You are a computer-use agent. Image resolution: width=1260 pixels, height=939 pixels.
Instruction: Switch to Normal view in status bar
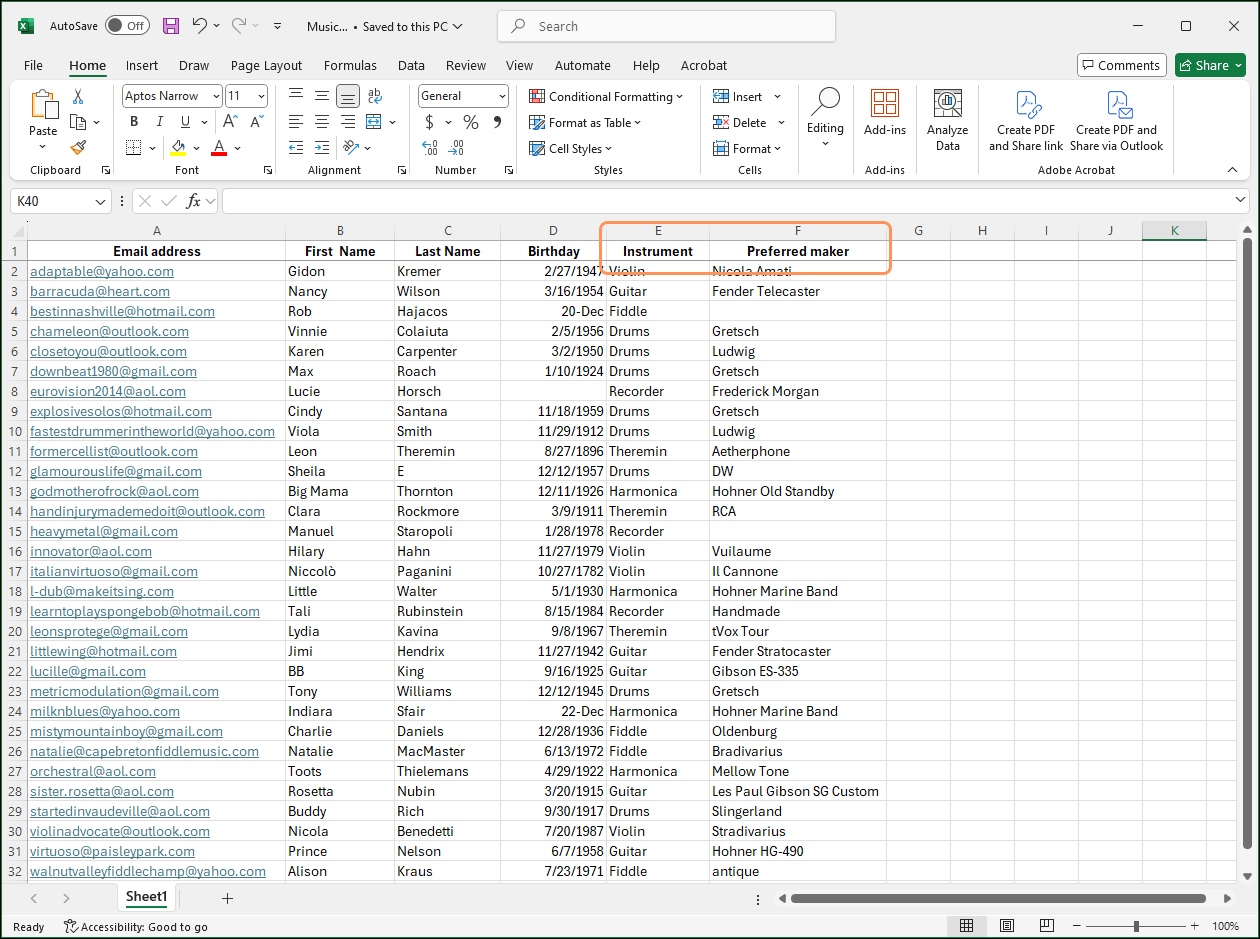tap(967, 926)
